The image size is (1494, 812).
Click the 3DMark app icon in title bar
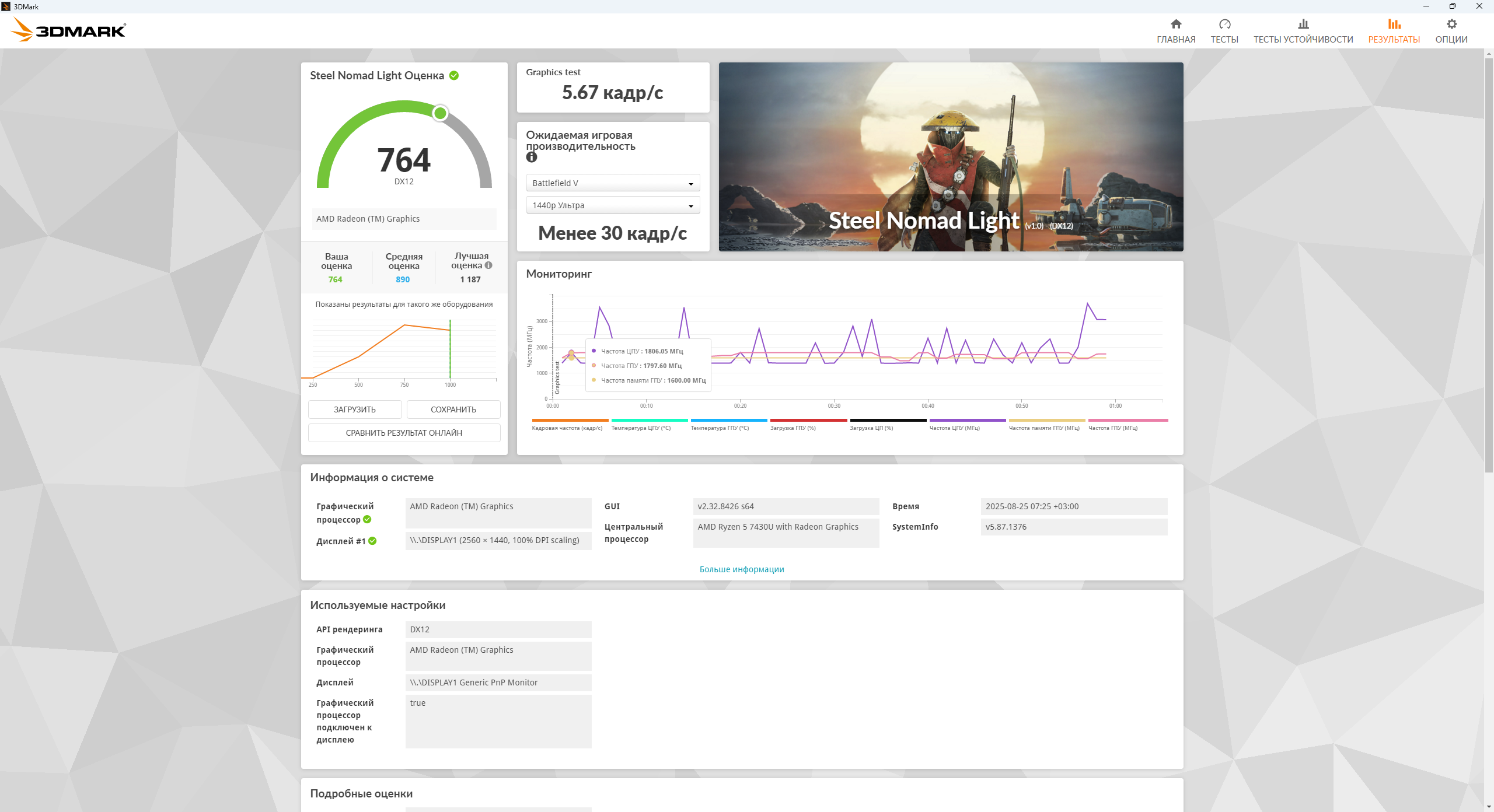coord(6,6)
